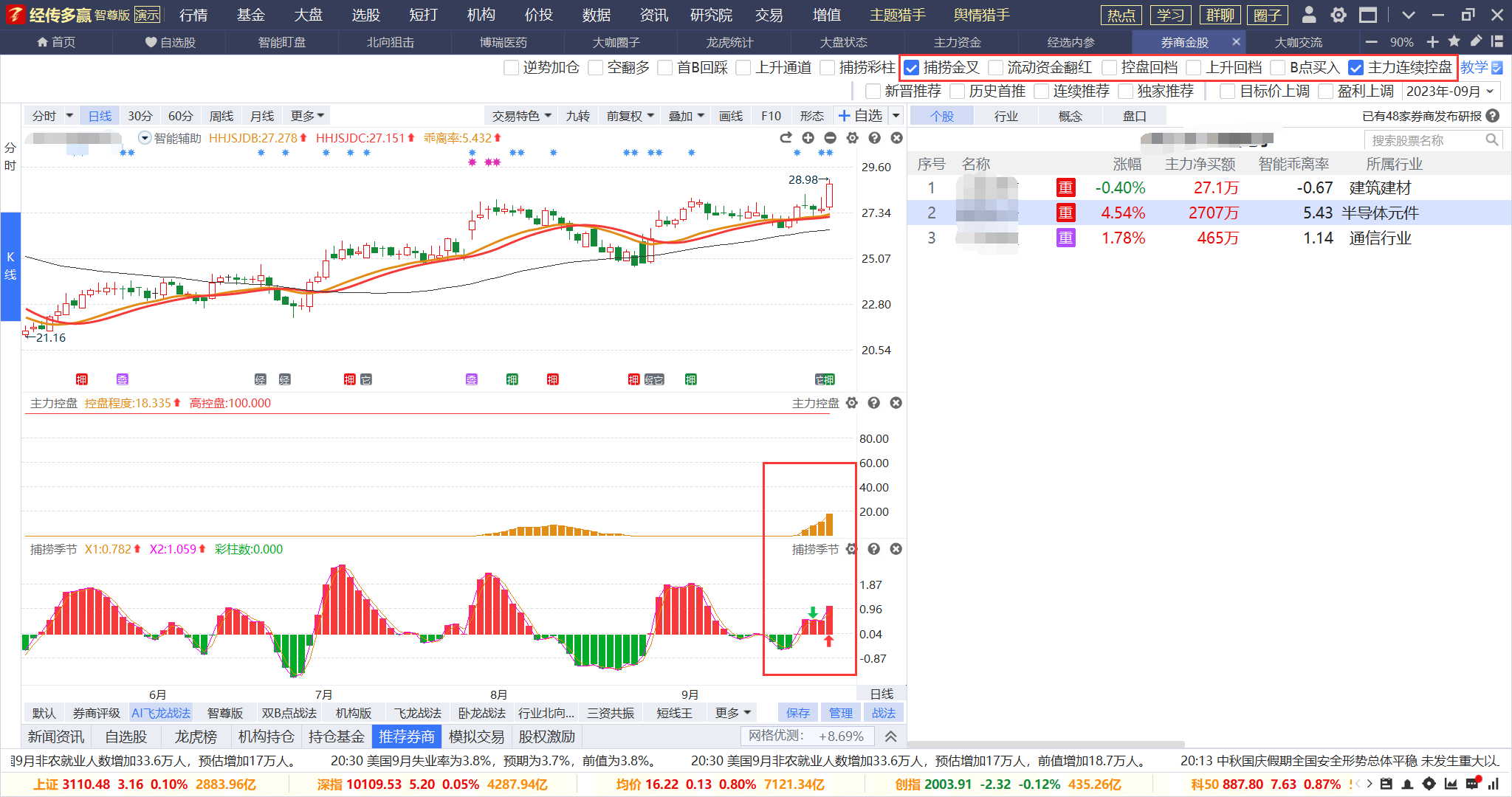The height and width of the screenshot is (797, 1512).
Task: Collapse bottom panel with double chevron icon
Action: point(891,736)
